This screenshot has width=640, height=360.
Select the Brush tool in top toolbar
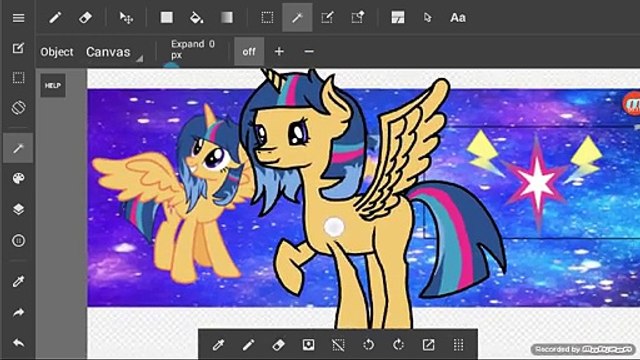55,18
